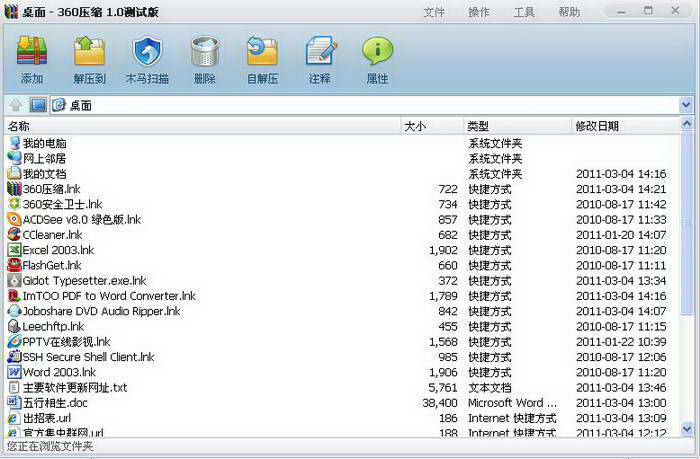Start 木马扫描 trojan scan
The width and height of the screenshot is (700, 459).
[147, 51]
